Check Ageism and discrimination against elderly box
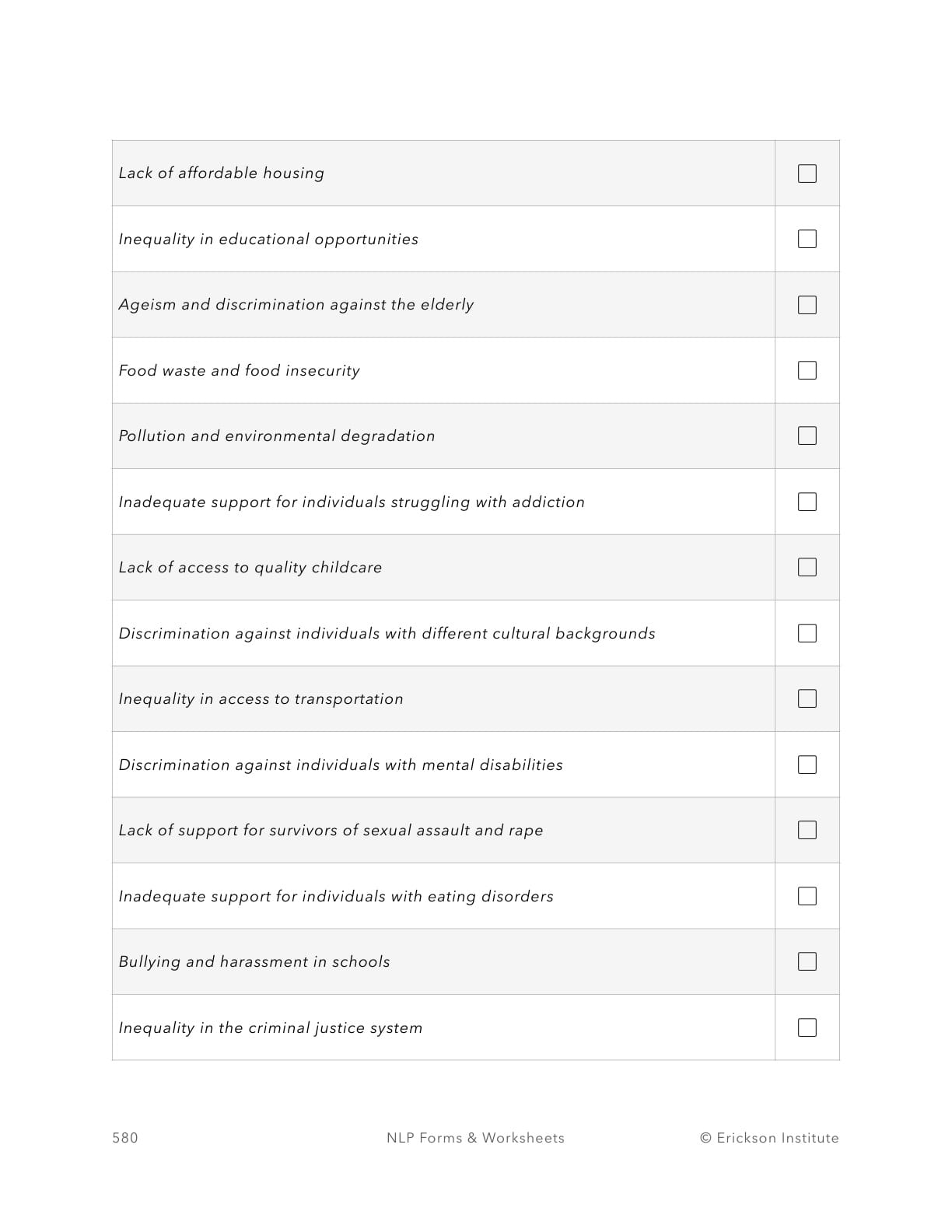Viewport: 952px width, 1232px height. click(x=807, y=305)
